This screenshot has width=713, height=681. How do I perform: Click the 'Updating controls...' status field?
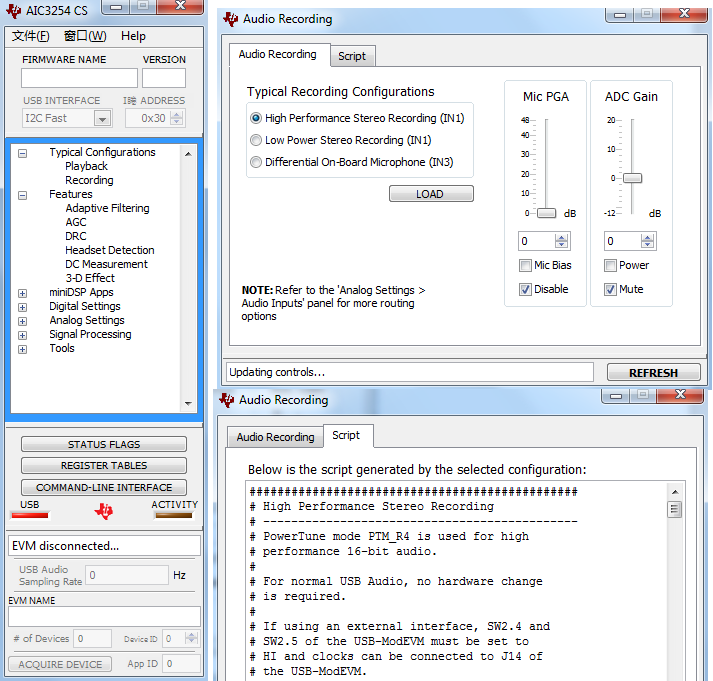[x=410, y=372]
